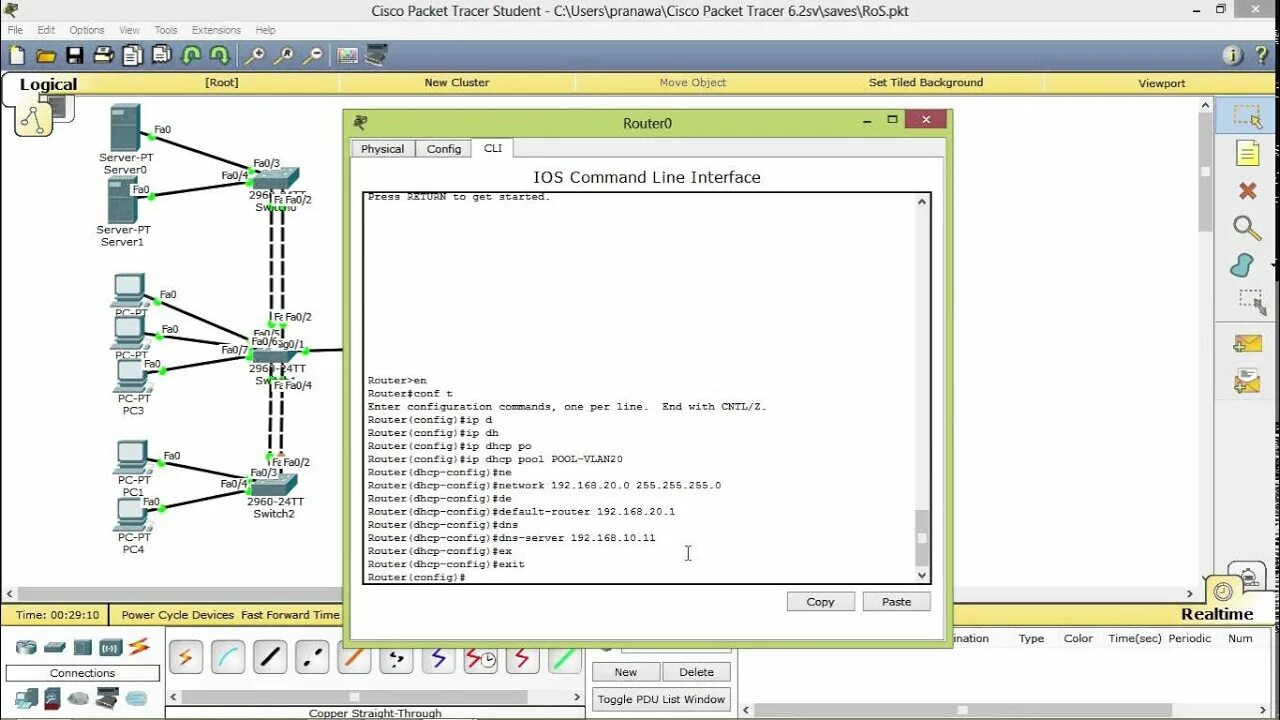
Task: Click the Paste button in Router0
Action: point(896,602)
